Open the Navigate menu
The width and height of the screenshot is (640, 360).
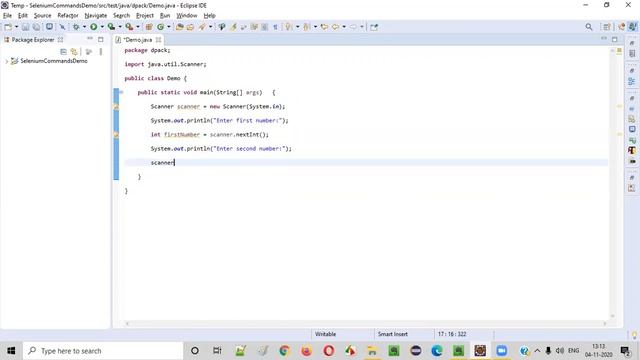coord(96,16)
